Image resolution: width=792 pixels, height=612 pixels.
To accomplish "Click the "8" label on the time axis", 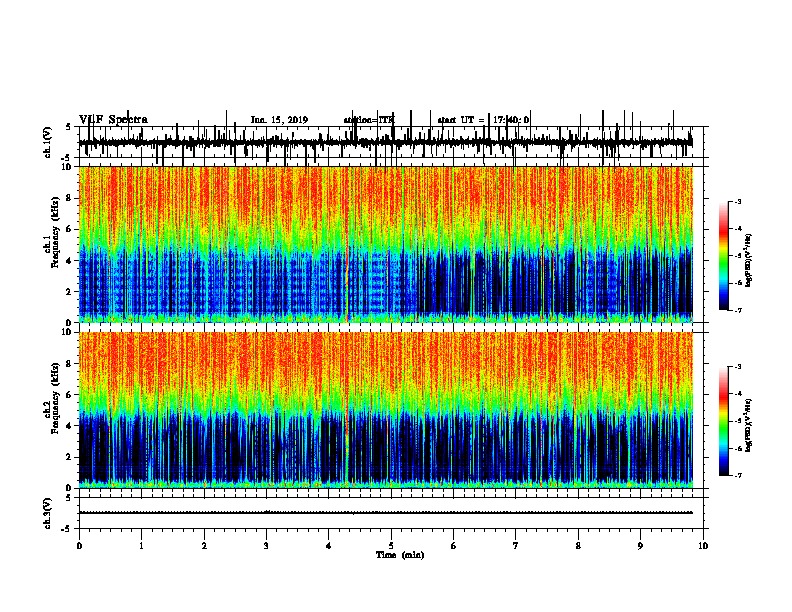I will coord(578,546).
